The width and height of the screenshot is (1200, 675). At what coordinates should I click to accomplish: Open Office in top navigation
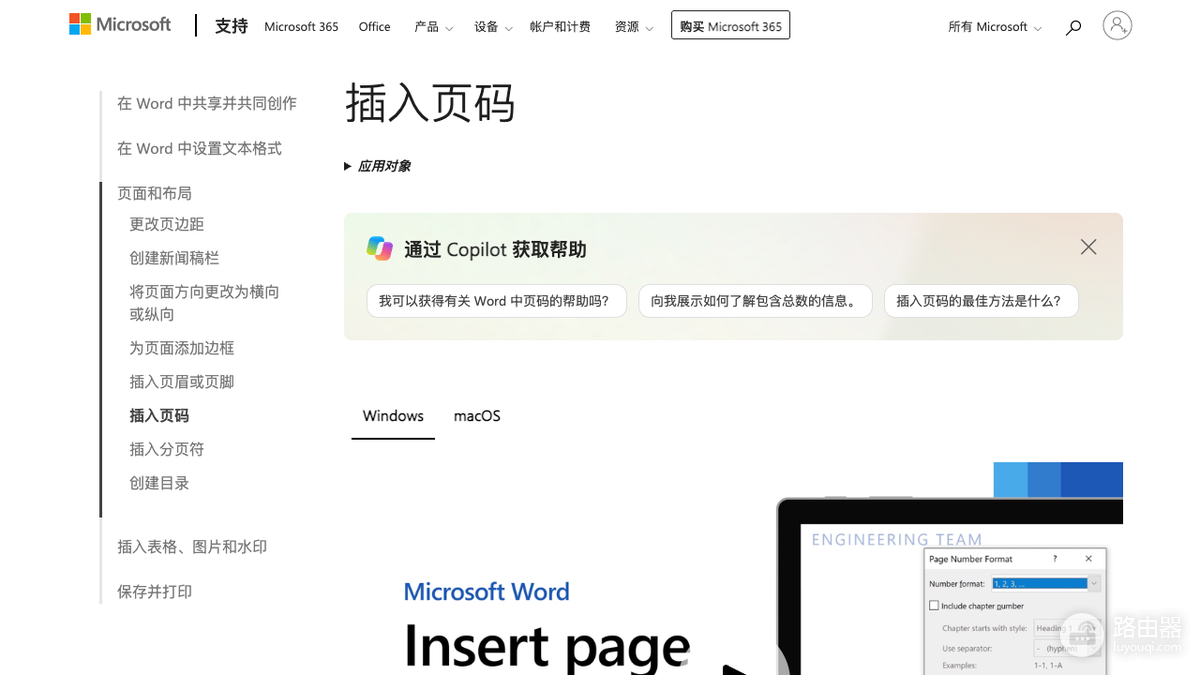(374, 27)
